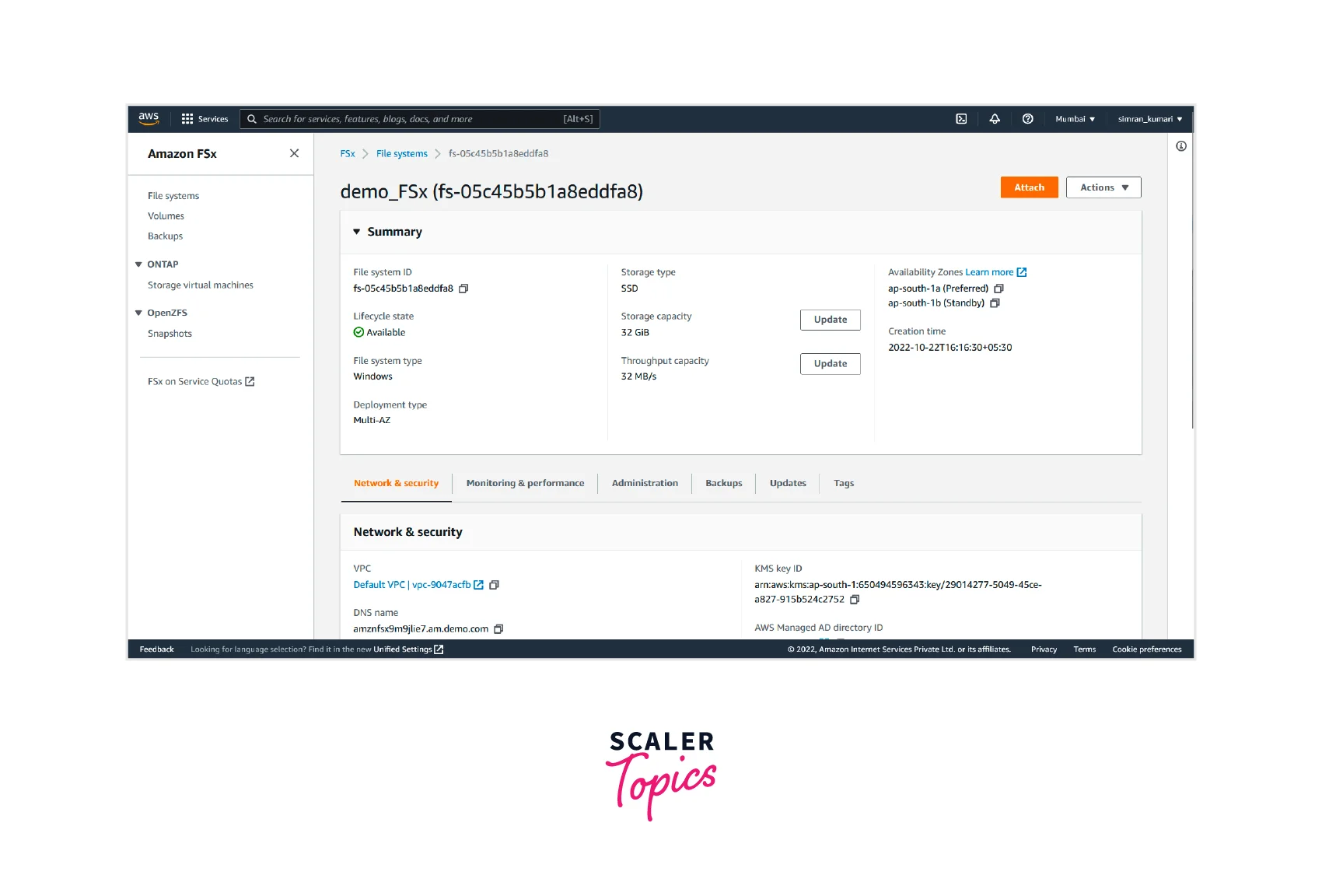
Task: Switch to Monitoring & performance tab
Action: 525,483
